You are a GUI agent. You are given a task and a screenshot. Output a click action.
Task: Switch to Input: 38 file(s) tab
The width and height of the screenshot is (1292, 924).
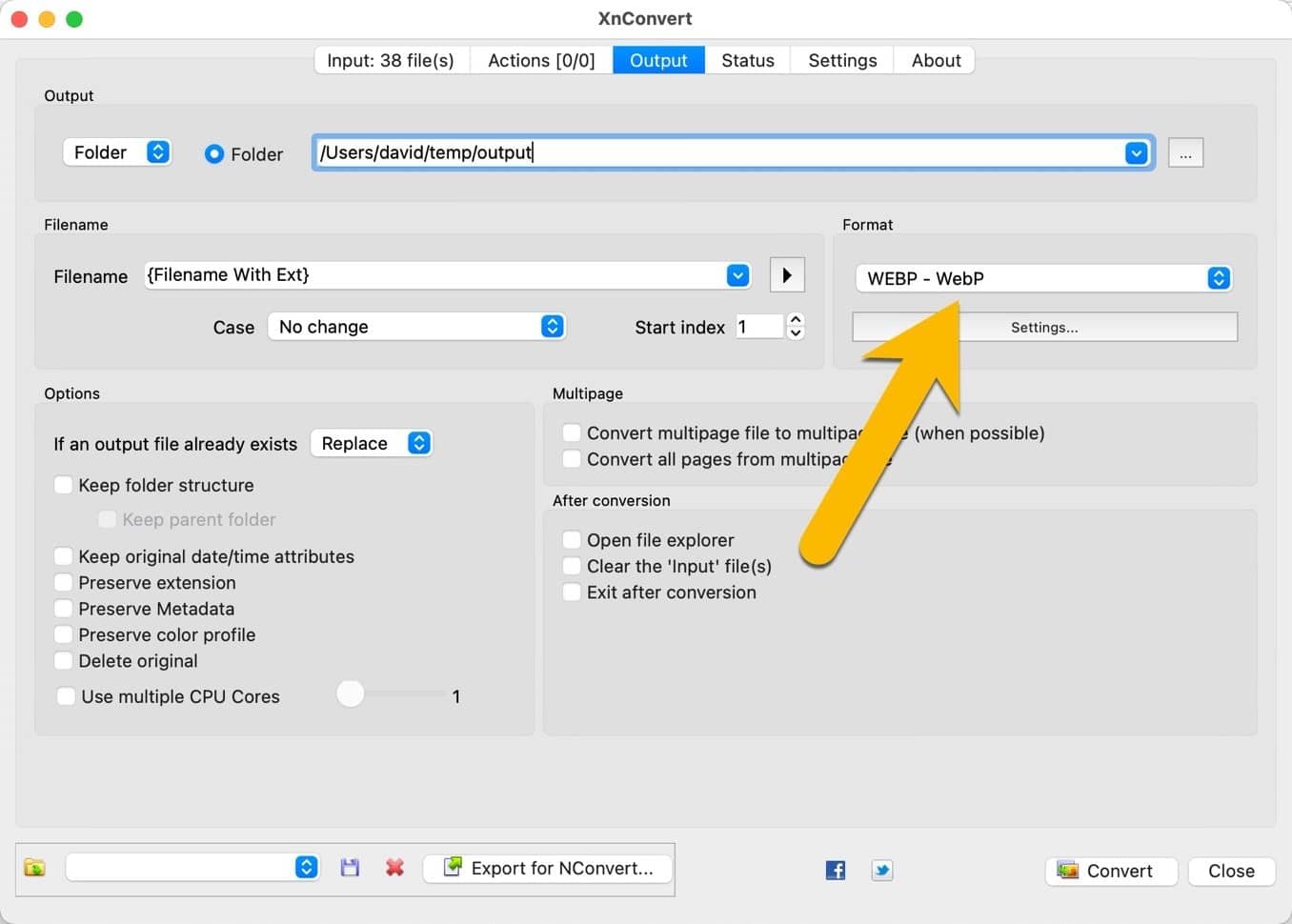(x=391, y=60)
